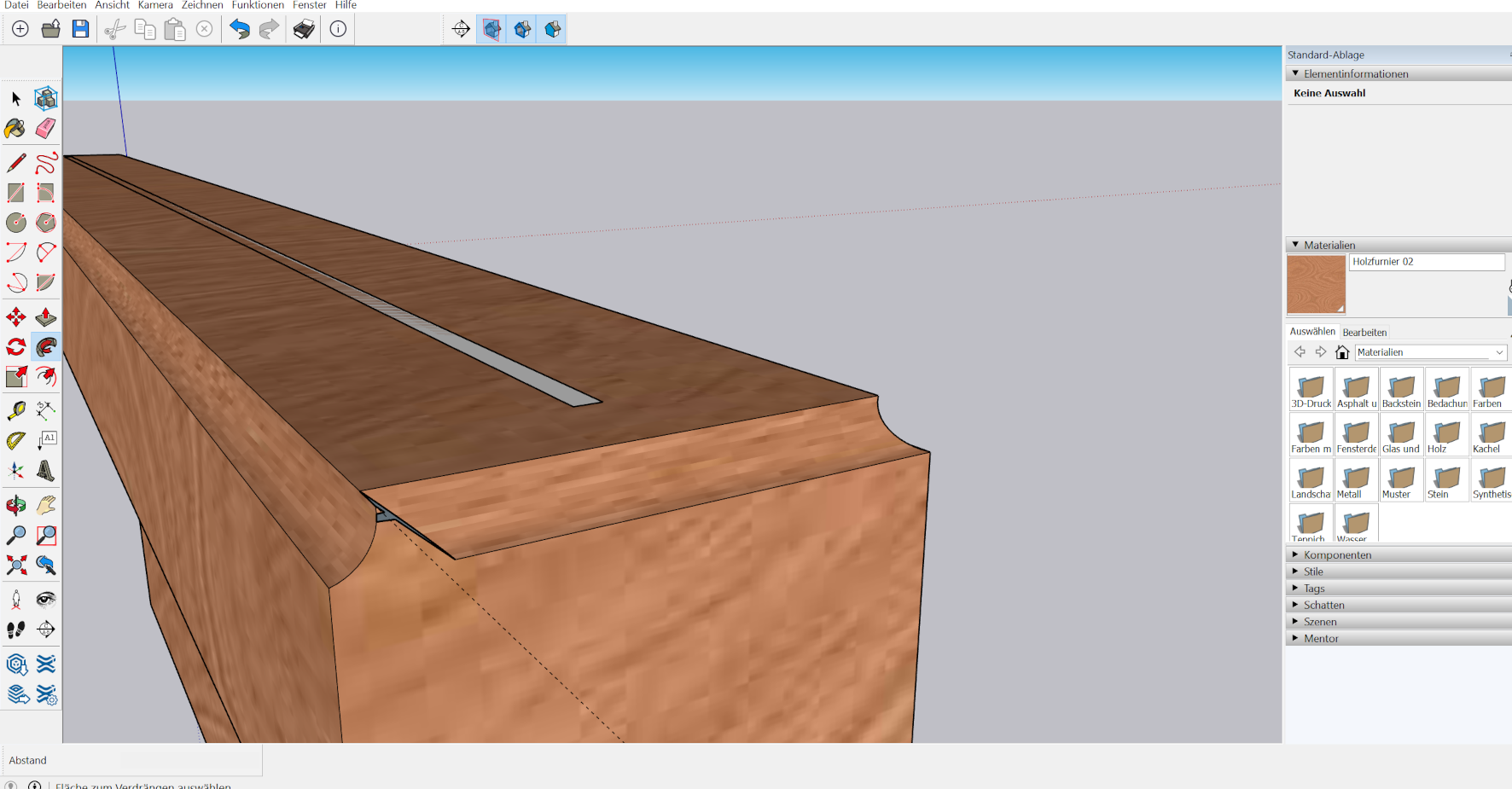Toggle section planes display
The image size is (1512, 789).
click(491, 30)
